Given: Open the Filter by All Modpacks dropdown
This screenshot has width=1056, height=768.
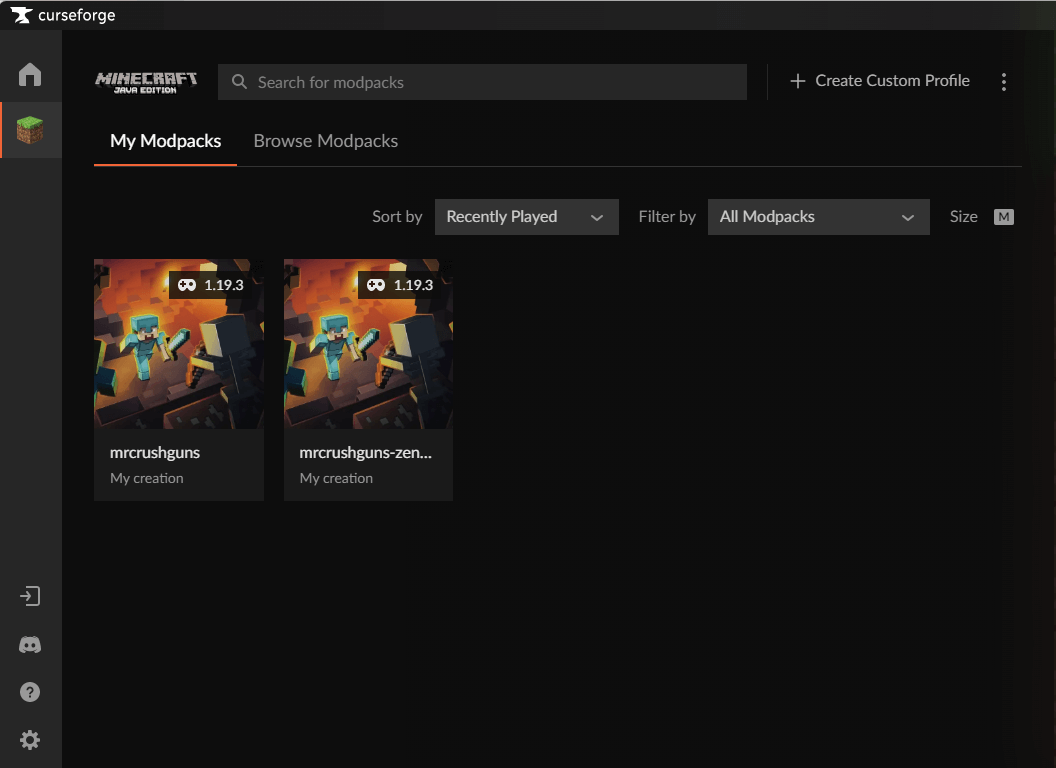Looking at the screenshot, I should tap(818, 217).
